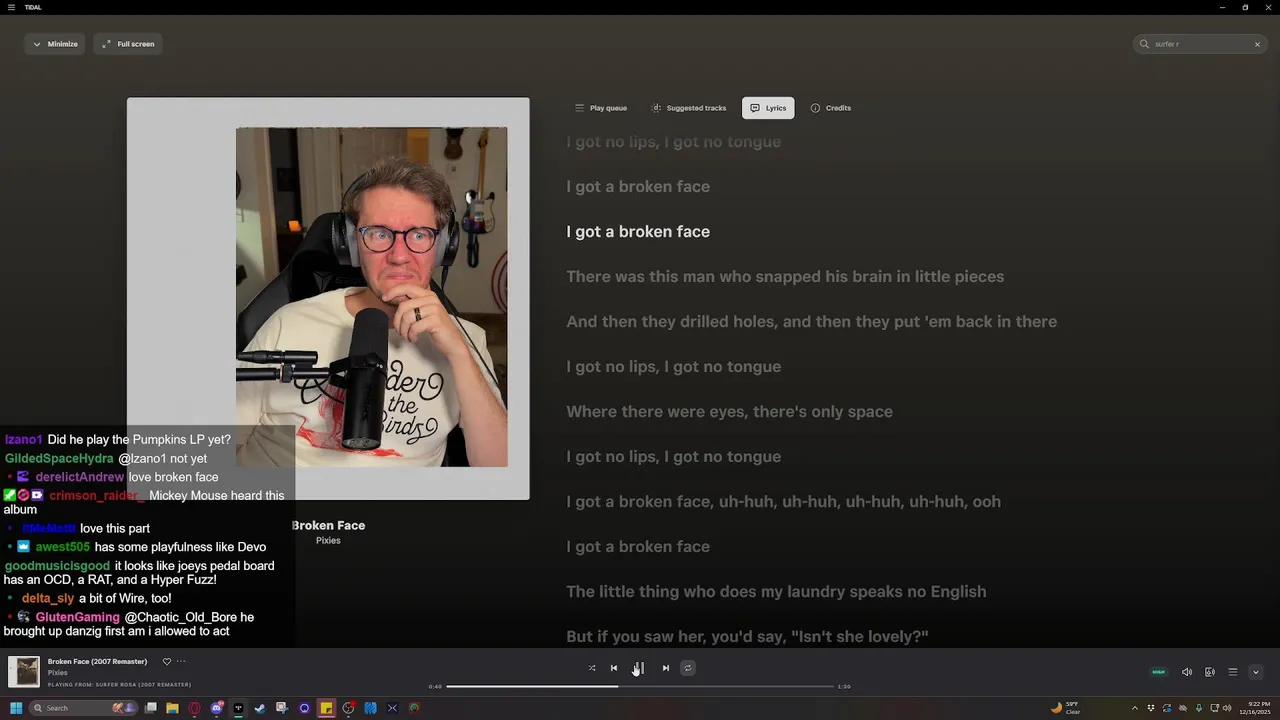
Task: Add Broken Face to favorites with heart icon
Action: click(x=167, y=661)
